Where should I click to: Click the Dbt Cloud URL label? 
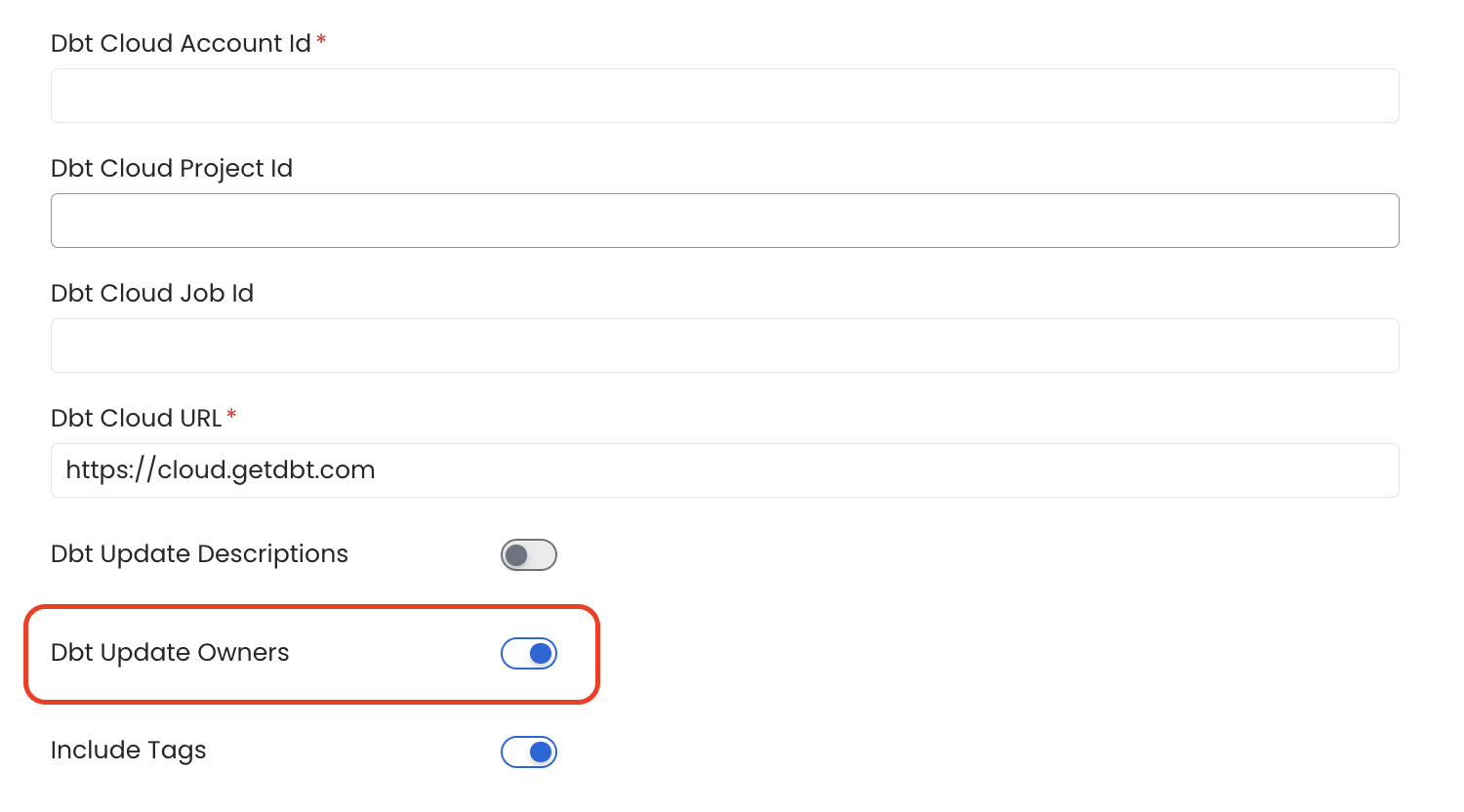(x=137, y=418)
